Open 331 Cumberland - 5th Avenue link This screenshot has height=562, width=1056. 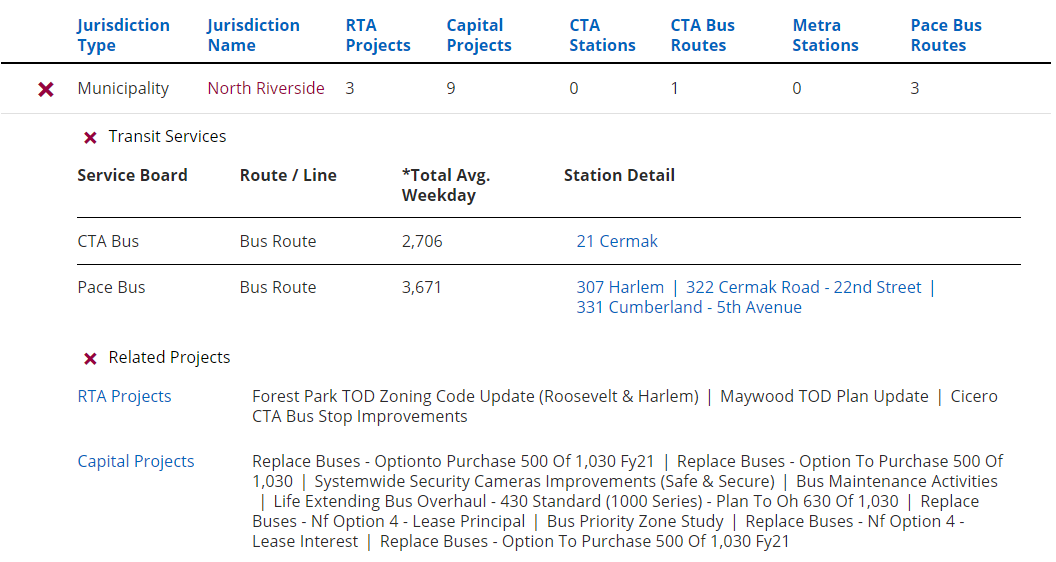point(689,307)
